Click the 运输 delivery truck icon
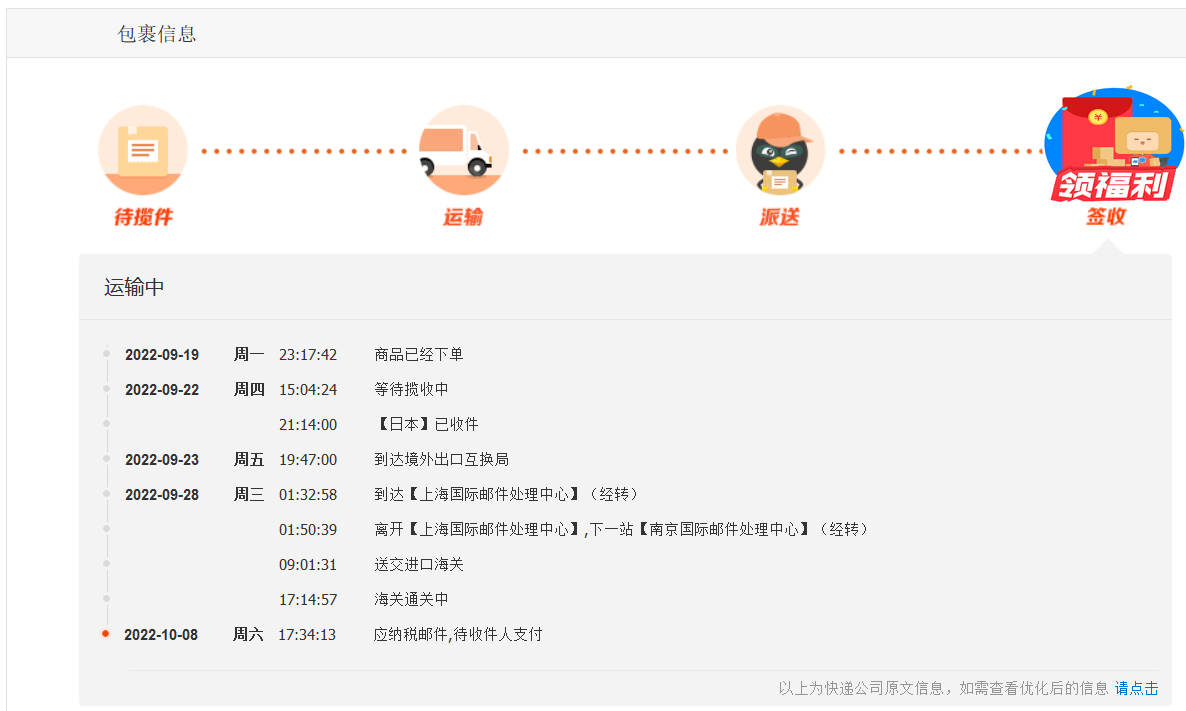1186x711 pixels. point(463,150)
